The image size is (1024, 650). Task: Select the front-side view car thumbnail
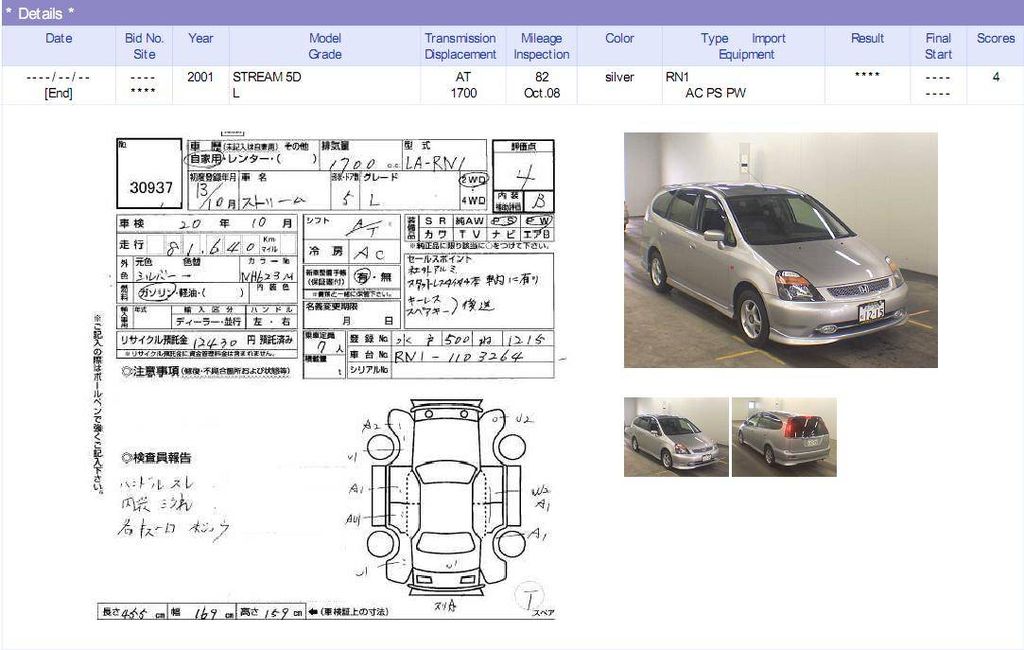click(676, 437)
